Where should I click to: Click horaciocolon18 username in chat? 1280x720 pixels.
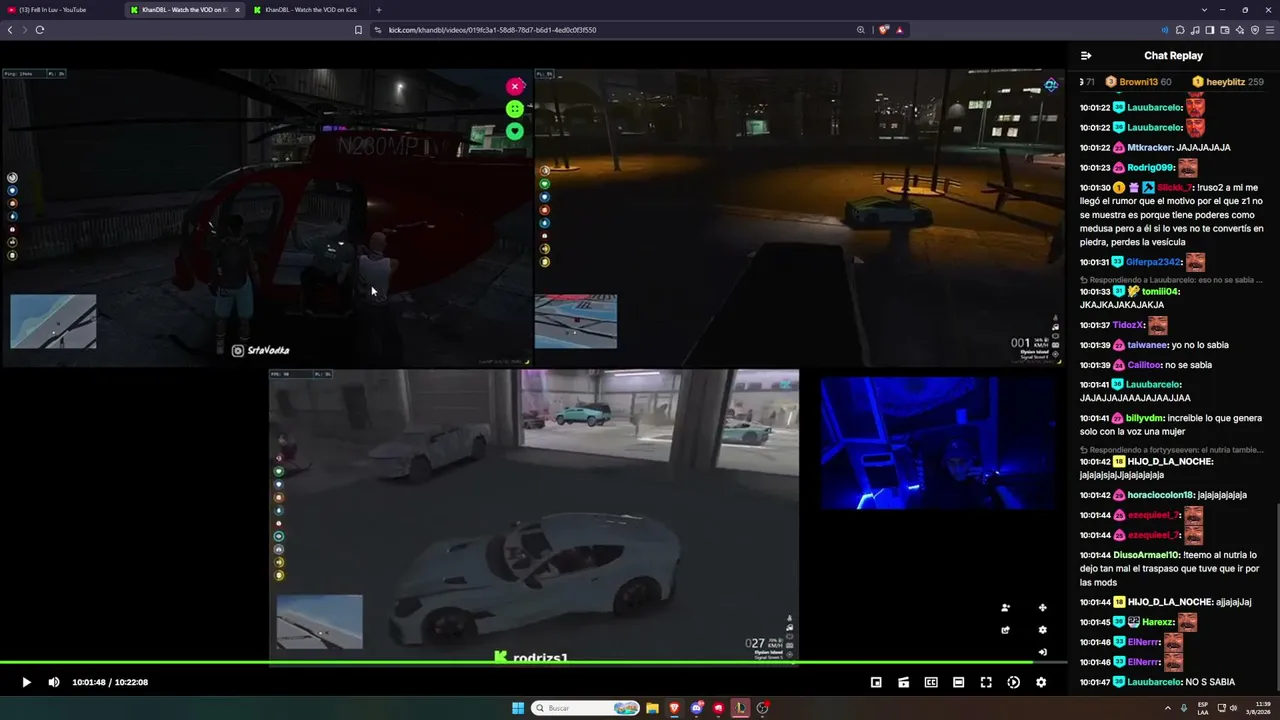[1160, 495]
